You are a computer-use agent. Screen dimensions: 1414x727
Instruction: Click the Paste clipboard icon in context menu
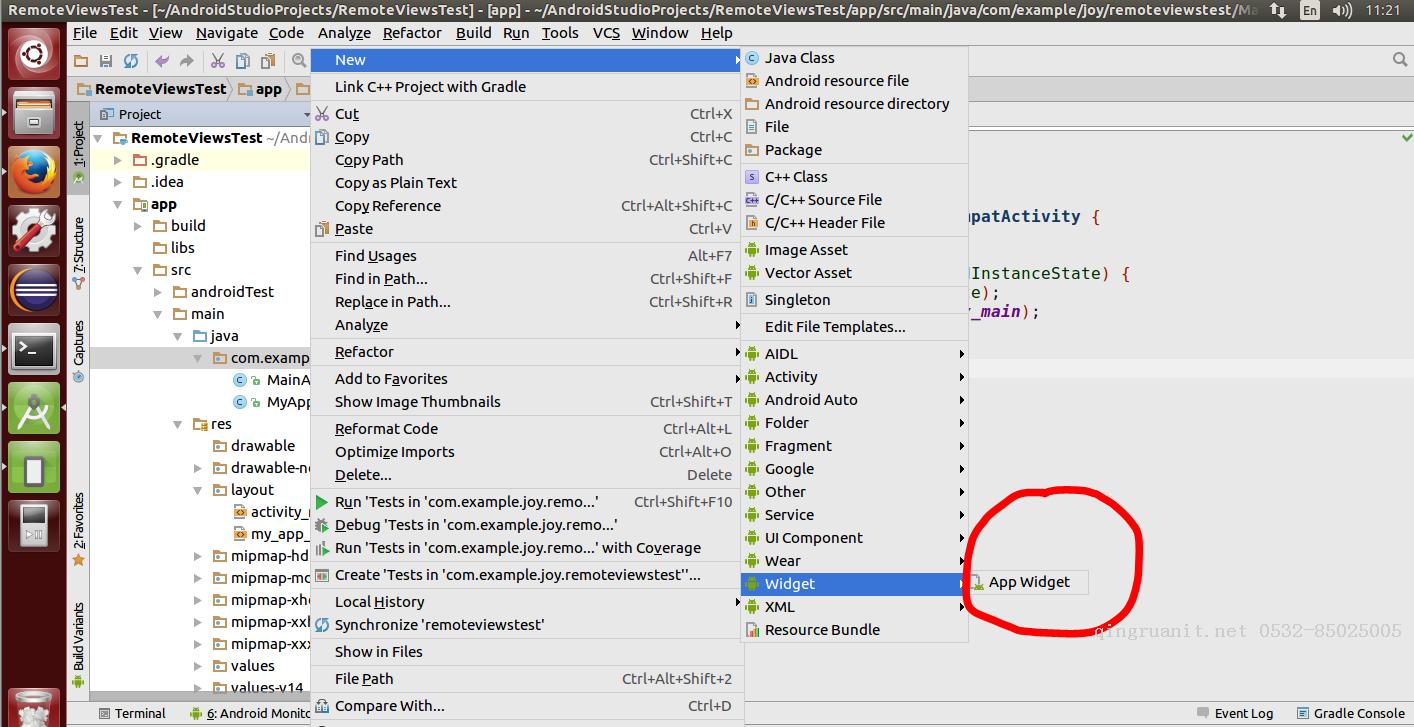(x=322, y=229)
